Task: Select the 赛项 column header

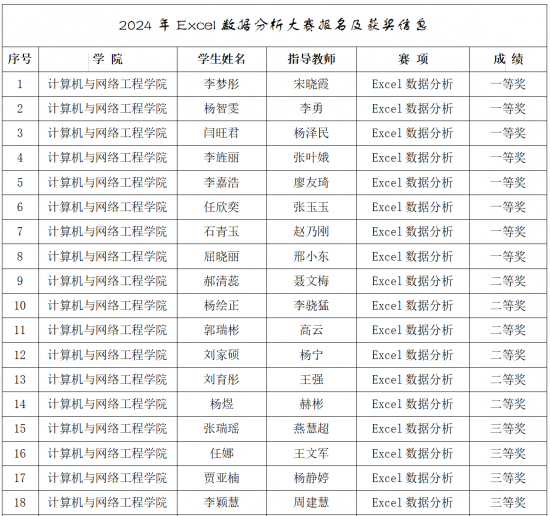Action: pos(413,59)
